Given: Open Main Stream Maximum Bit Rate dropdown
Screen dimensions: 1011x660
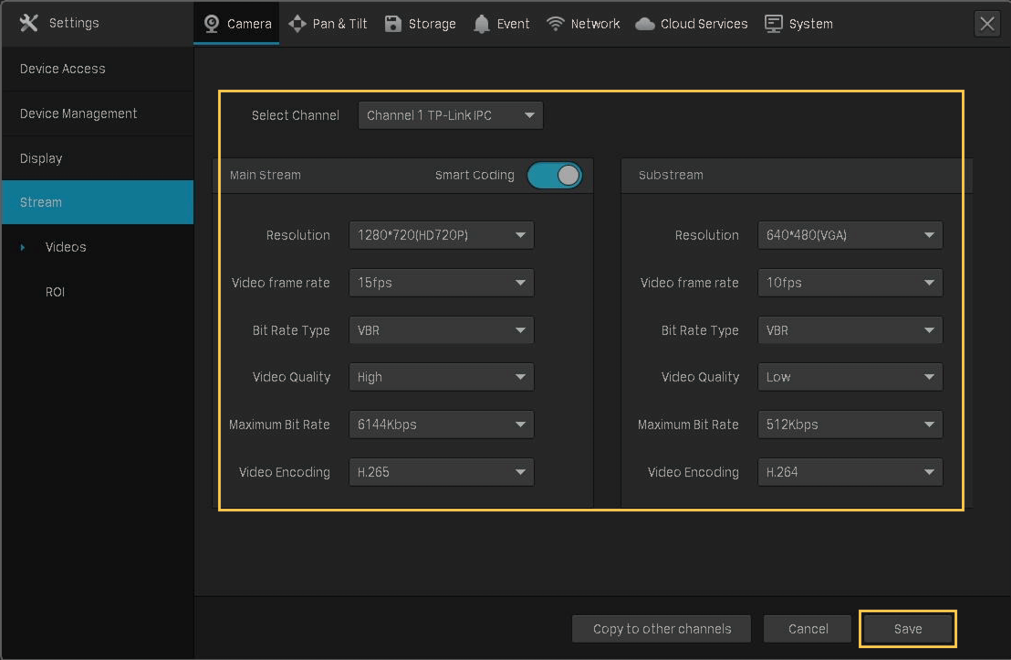Looking at the screenshot, I should point(441,424).
